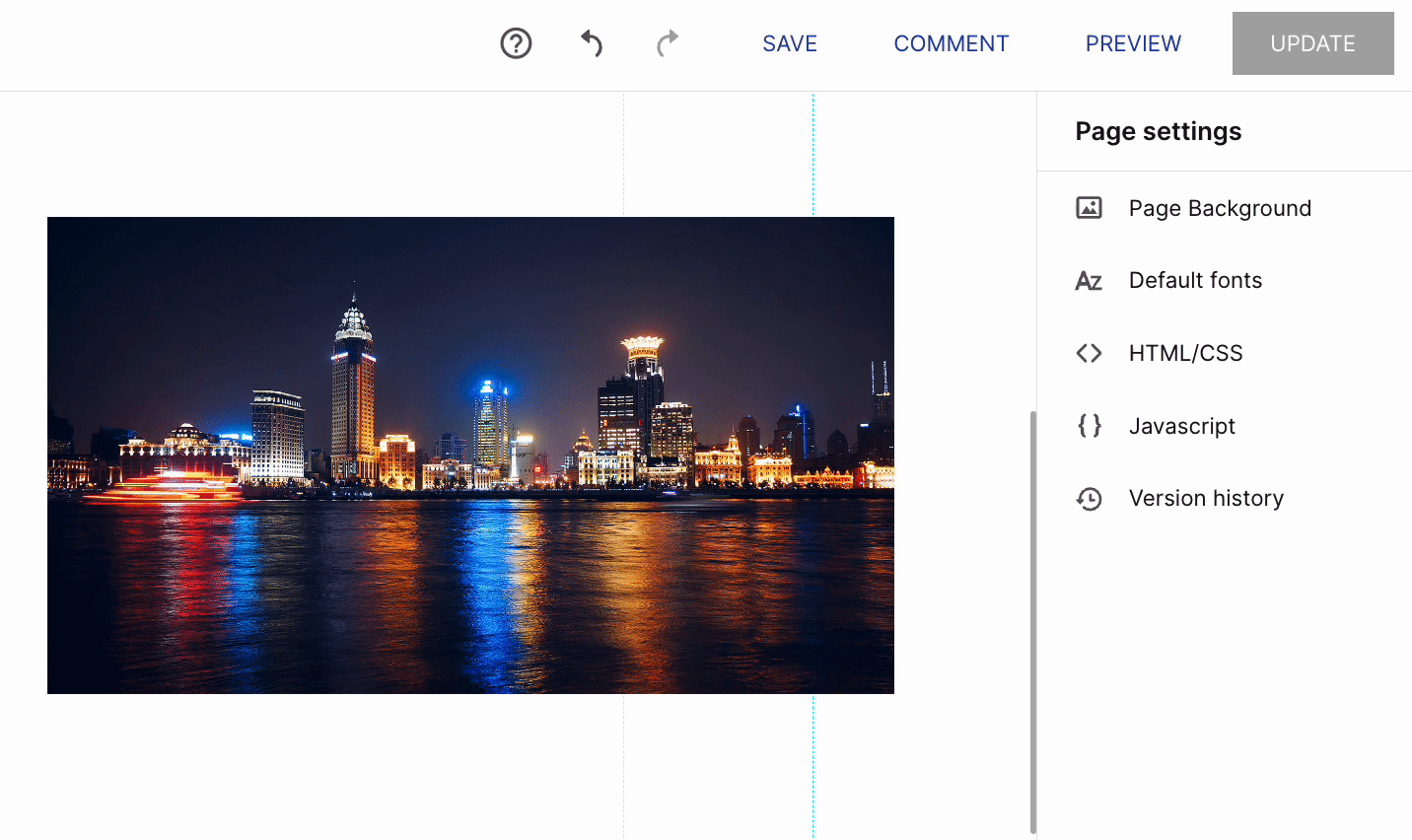The image size is (1412, 840).
Task: Open the COMMENT option
Action: coord(951,43)
